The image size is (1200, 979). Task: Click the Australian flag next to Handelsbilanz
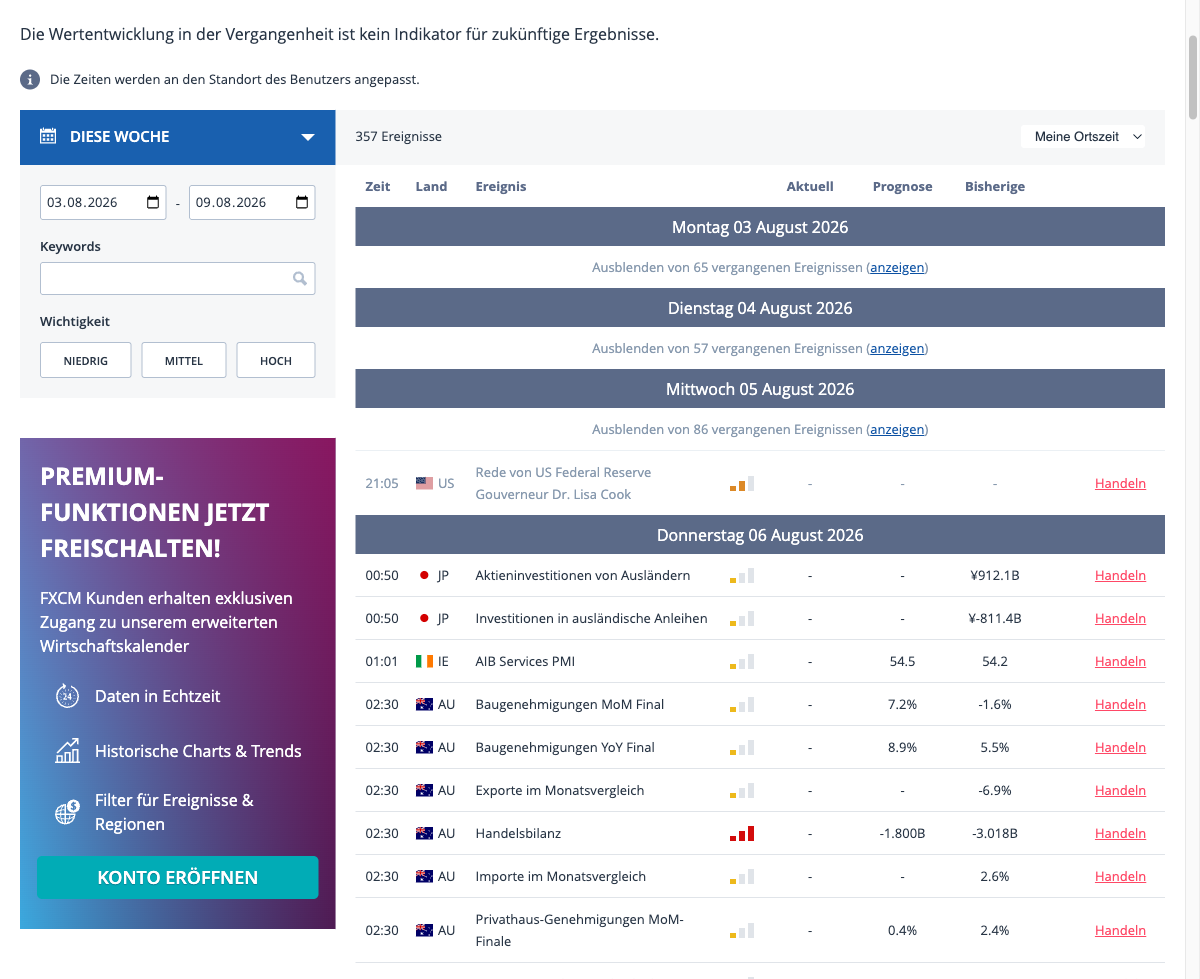coord(424,833)
